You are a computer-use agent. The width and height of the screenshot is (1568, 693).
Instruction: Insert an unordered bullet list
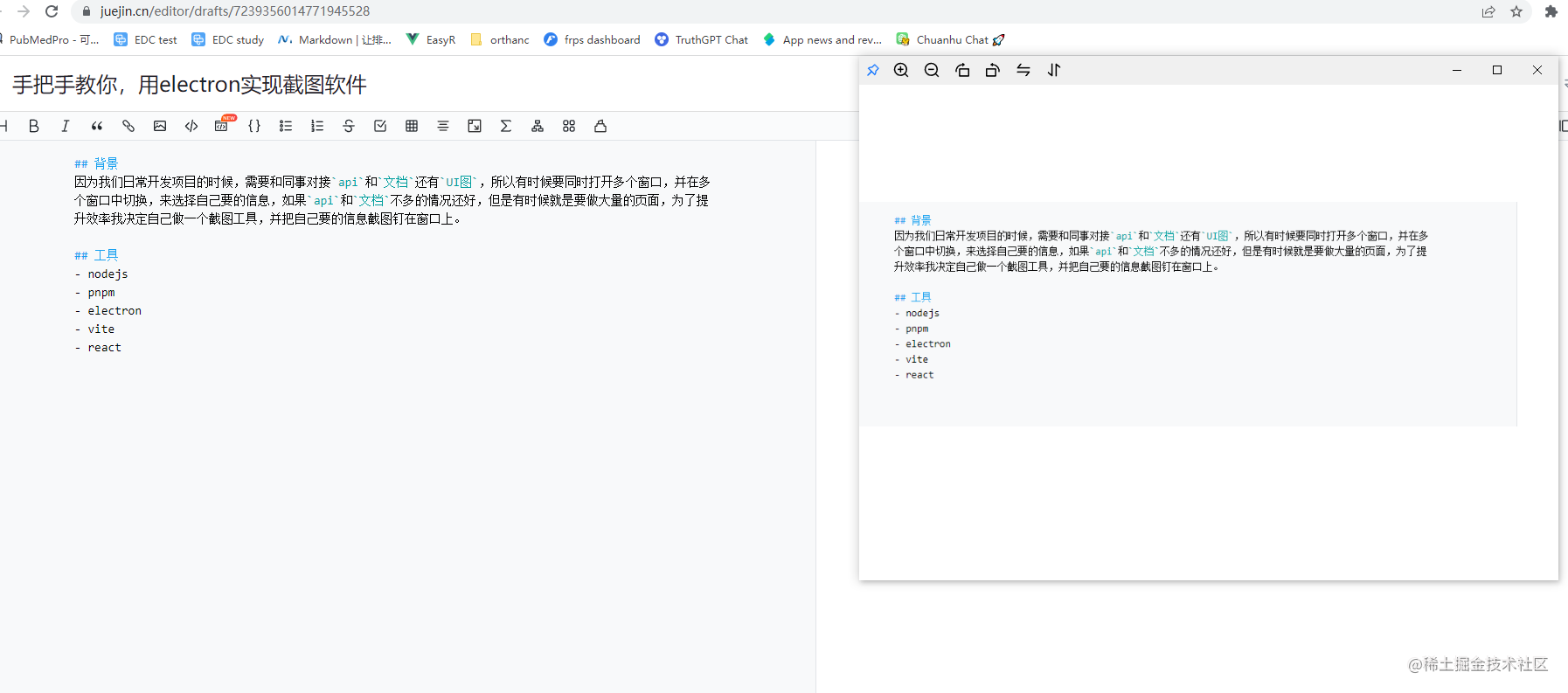click(286, 126)
